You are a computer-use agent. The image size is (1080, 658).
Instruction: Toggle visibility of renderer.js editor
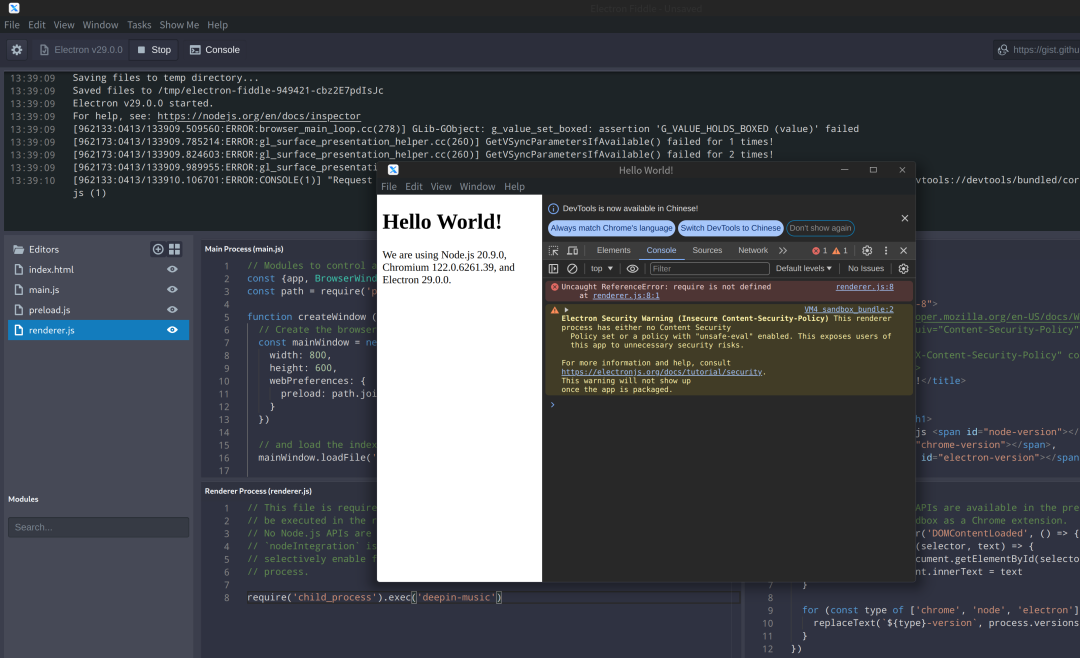[x=172, y=330]
